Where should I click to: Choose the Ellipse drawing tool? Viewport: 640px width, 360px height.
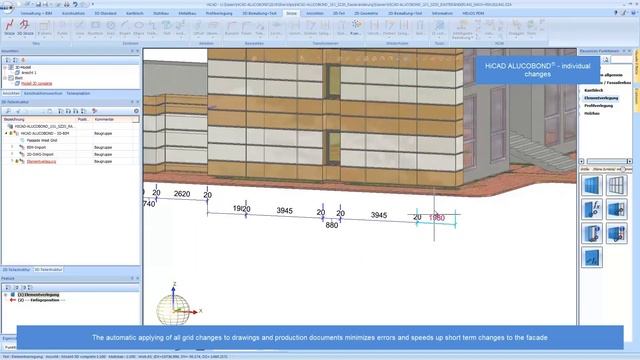(x=139, y=28)
